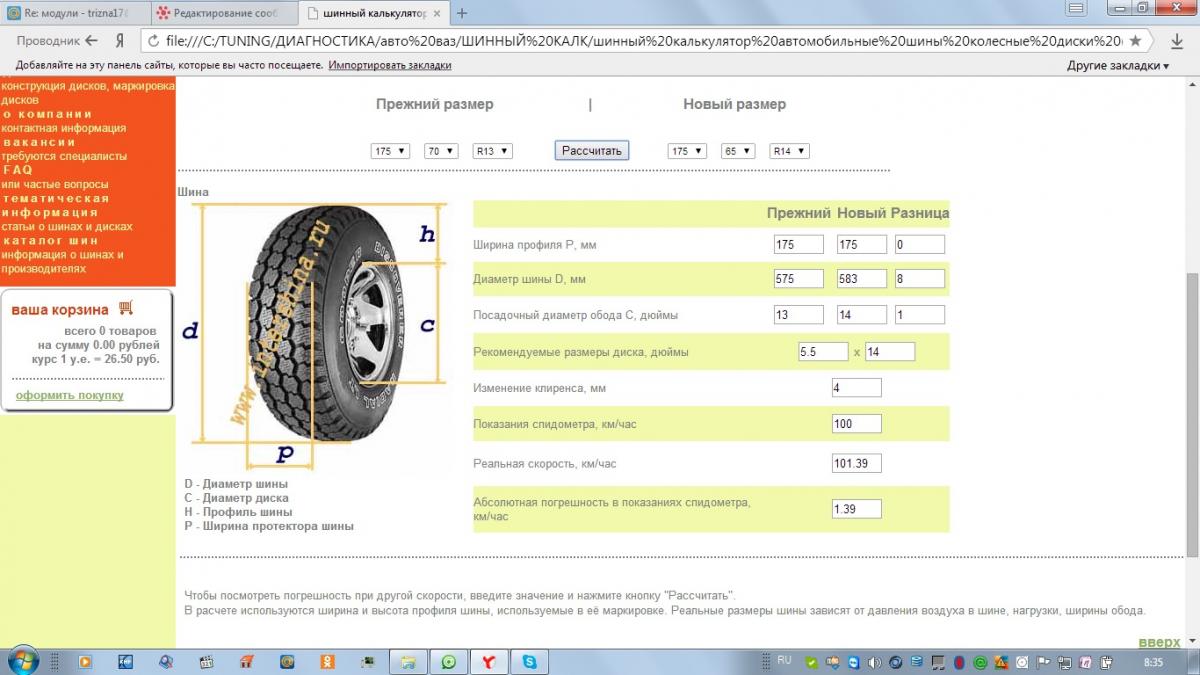1200x675 pixels.
Task: Click the bookmark star in address bar
Action: 1134,41
